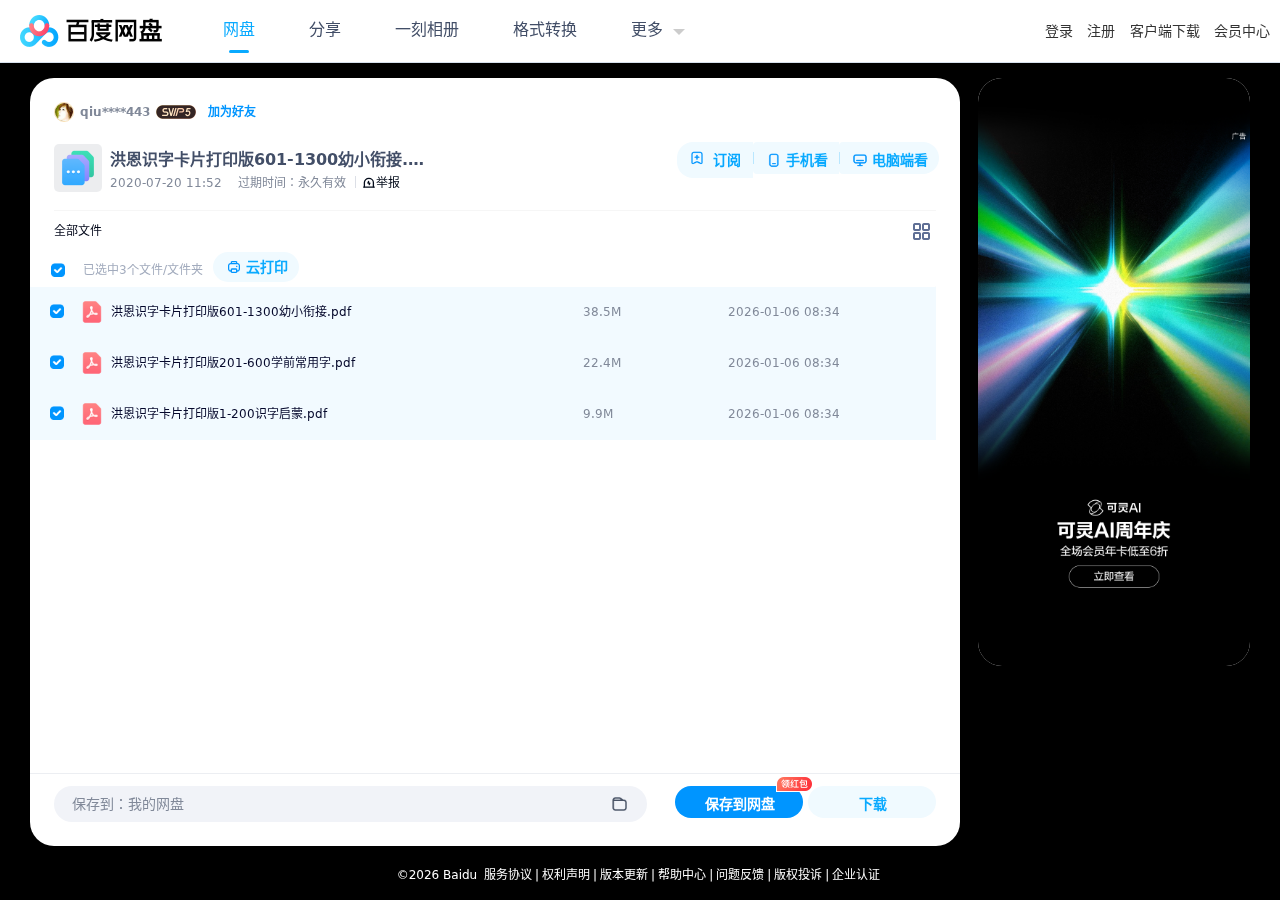The width and height of the screenshot is (1280, 900).
Task: Open file 洪恩识字卡片打印版201-600学前常用字.pdf
Action: pos(233,363)
